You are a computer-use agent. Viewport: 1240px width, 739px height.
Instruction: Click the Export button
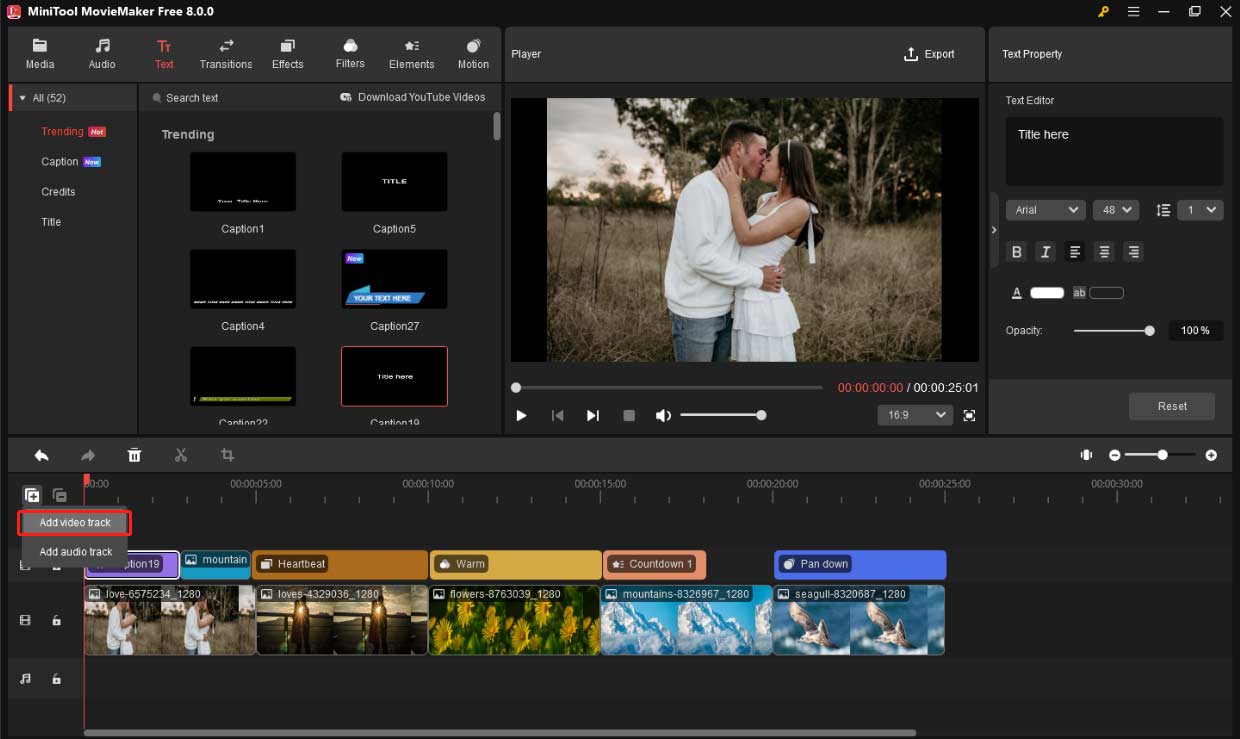click(929, 54)
